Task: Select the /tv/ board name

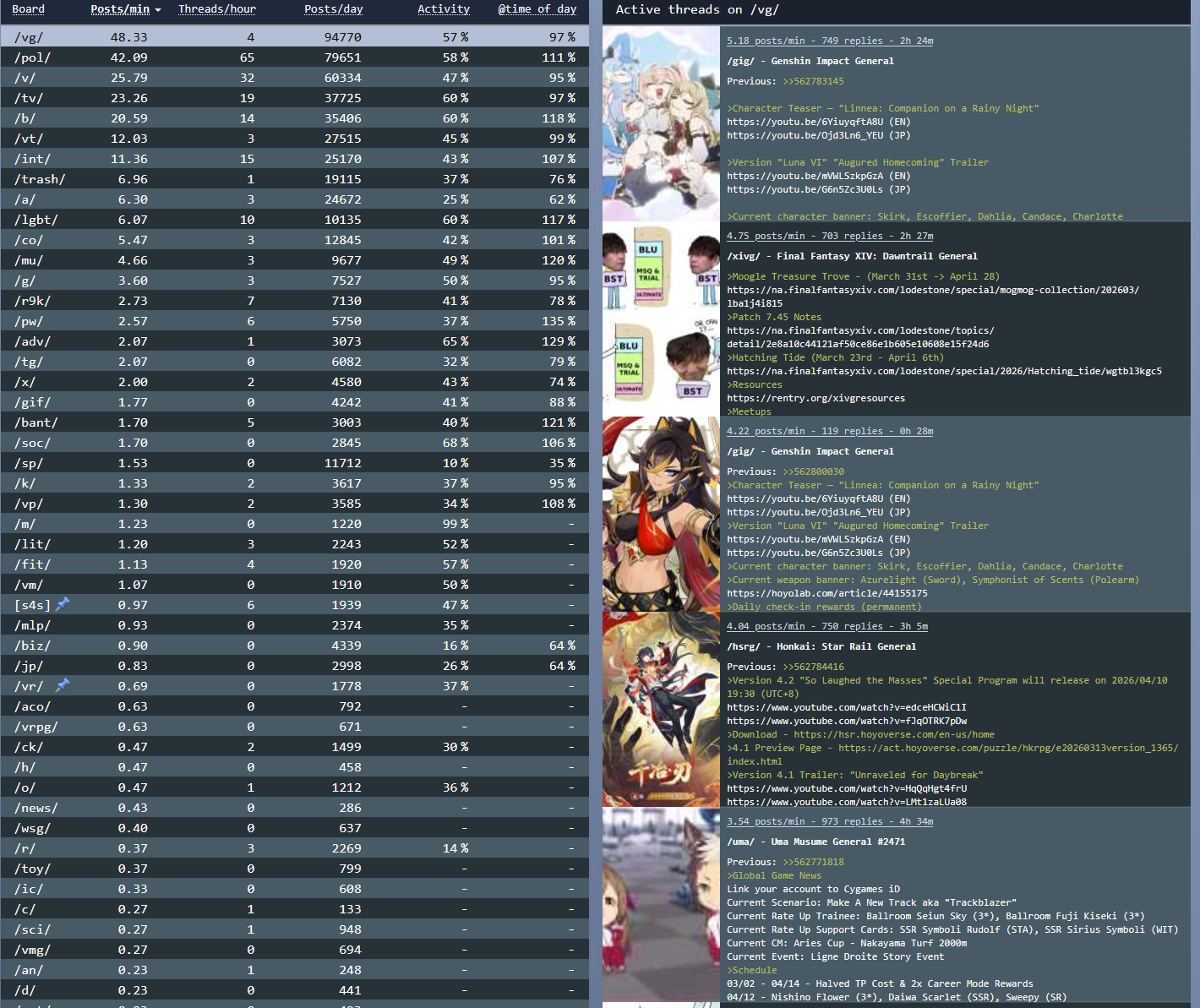Action: click(29, 98)
